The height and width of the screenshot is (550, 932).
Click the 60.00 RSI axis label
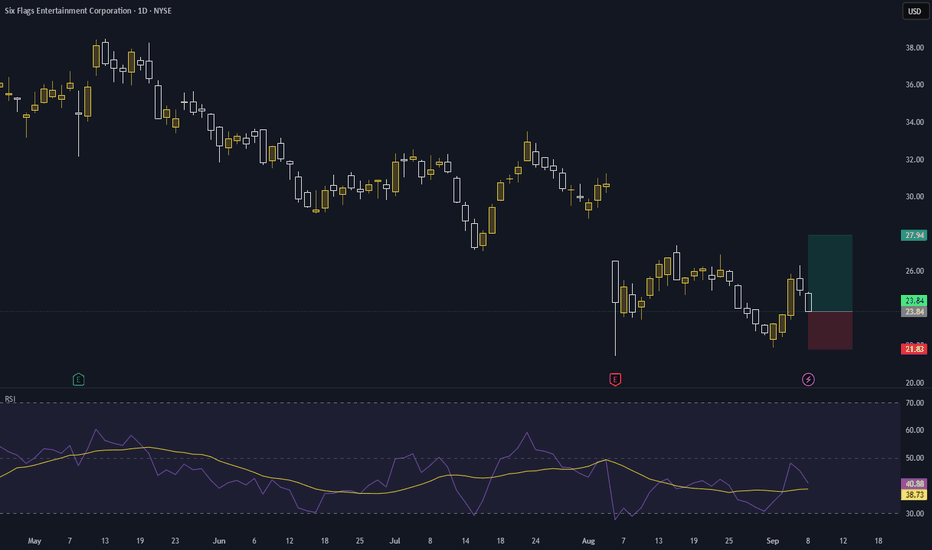click(x=914, y=430)
